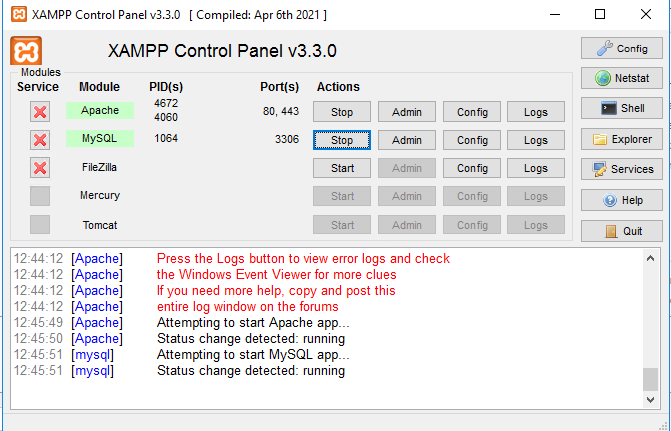
Task: Launch the Shell terminal
Action: pos(621,108)
